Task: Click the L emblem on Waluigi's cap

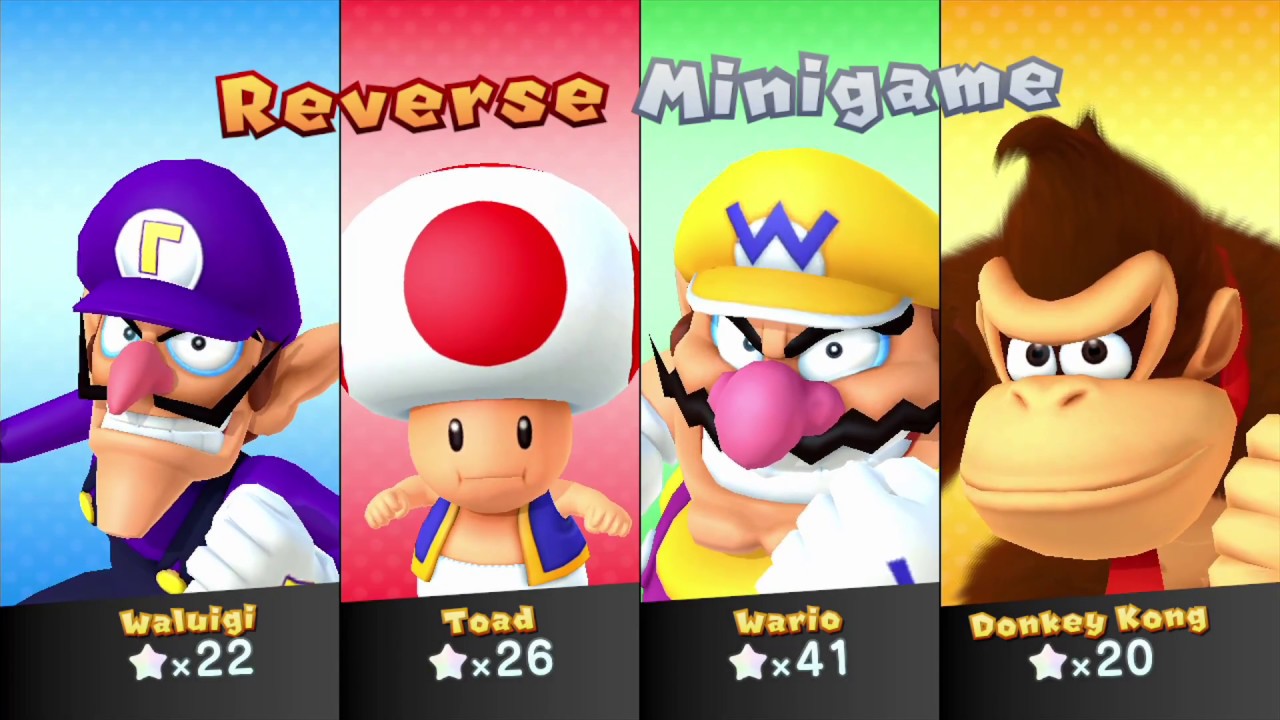Action: [160, 245]
